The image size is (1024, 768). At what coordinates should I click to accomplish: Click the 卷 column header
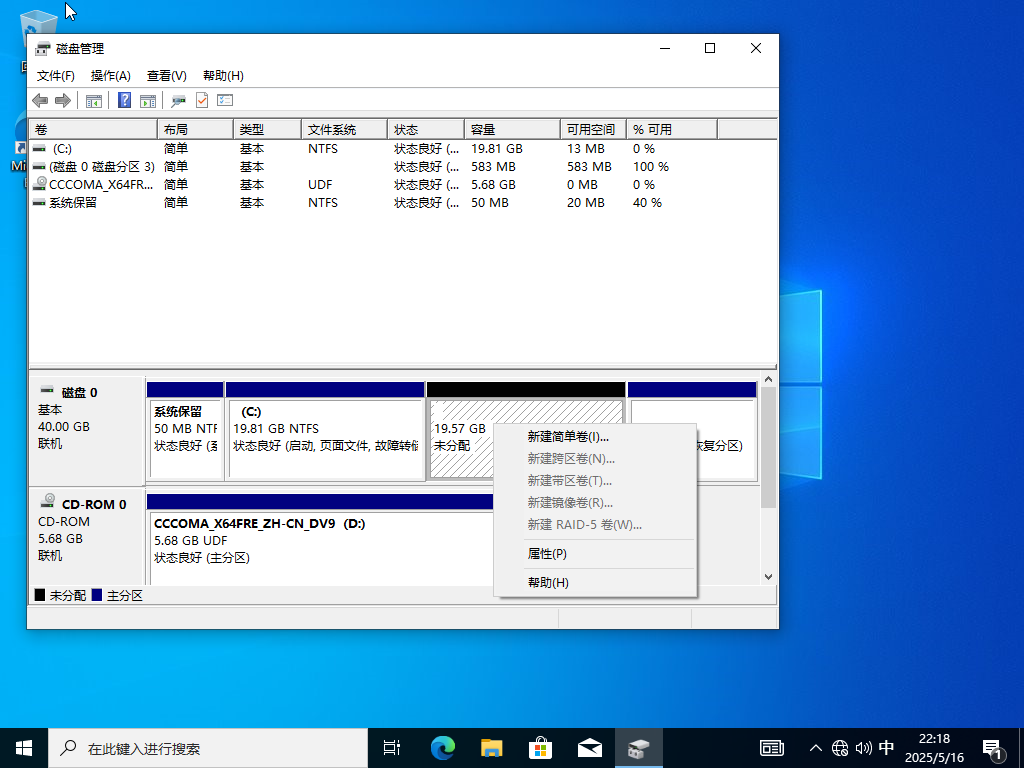click(93, 129)
